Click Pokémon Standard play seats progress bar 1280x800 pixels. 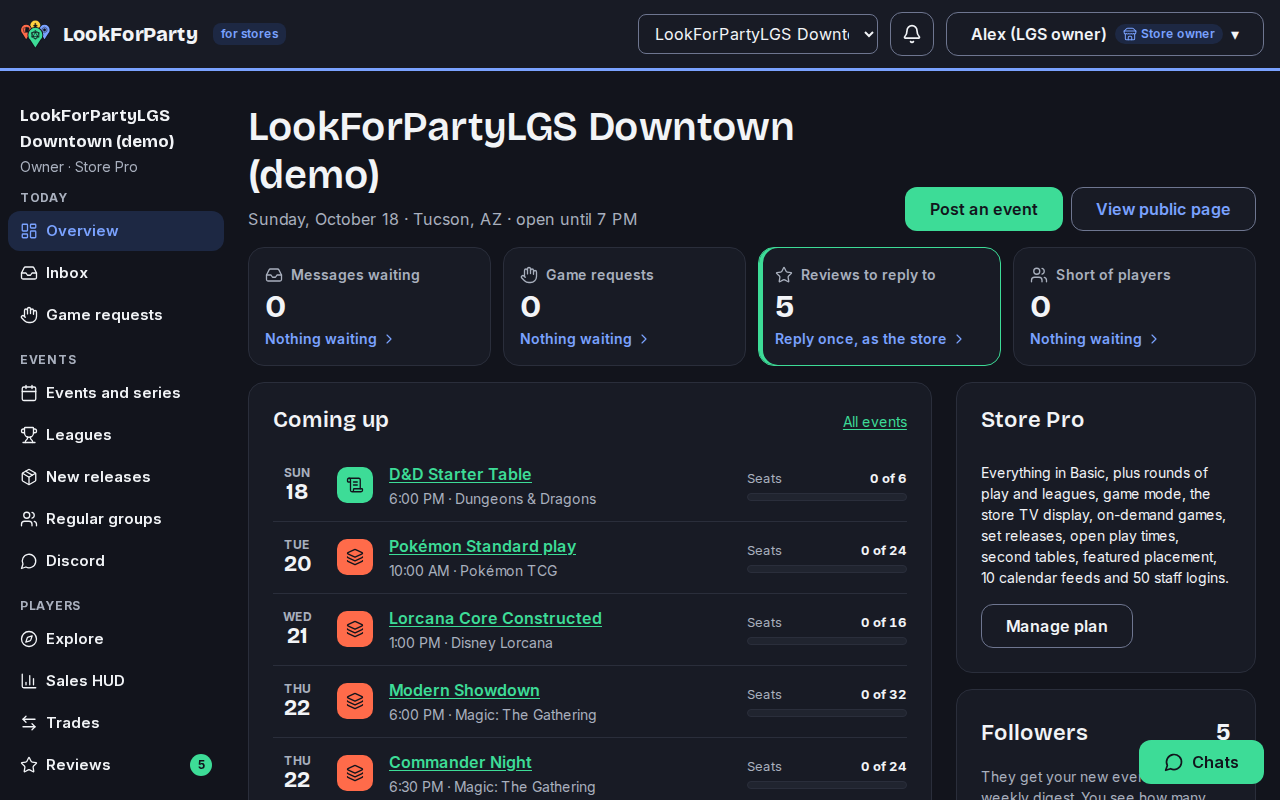pyautogui.click(x=827, y=569)
